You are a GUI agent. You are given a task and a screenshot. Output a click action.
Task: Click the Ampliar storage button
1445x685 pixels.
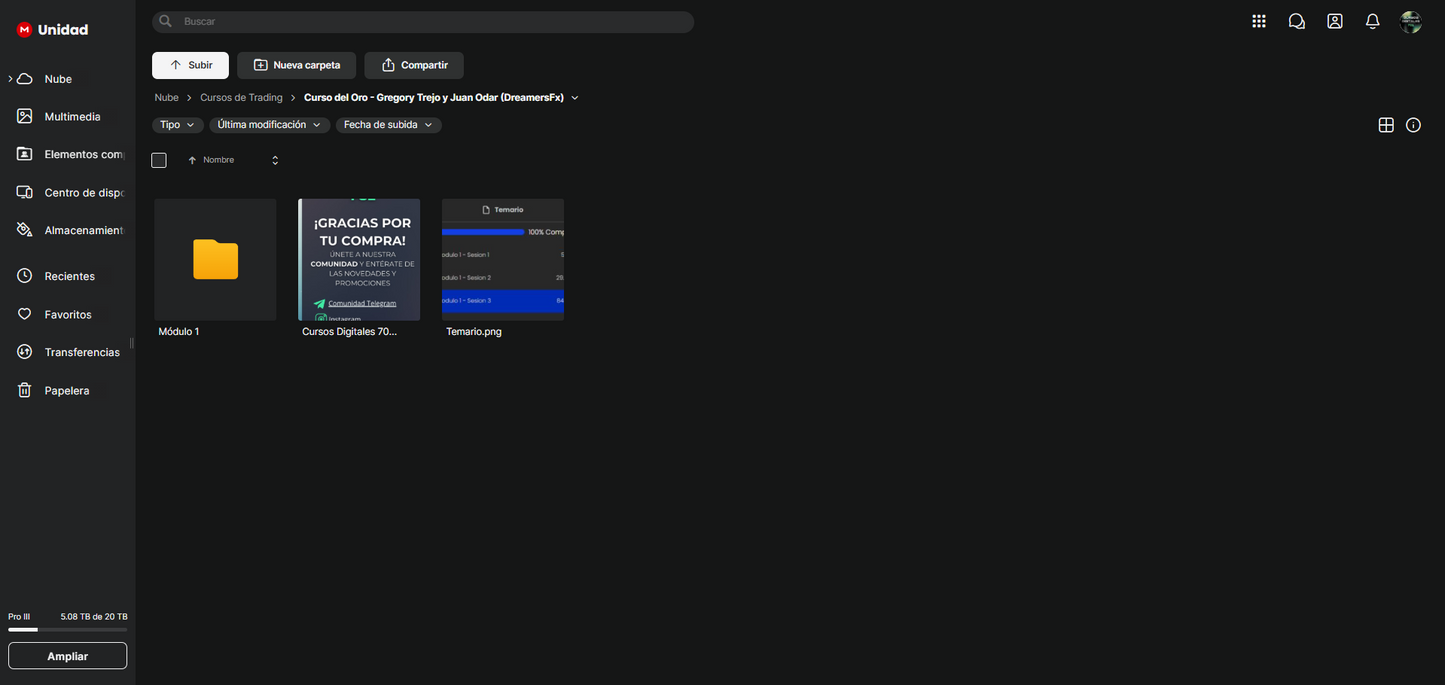point(67,656)
